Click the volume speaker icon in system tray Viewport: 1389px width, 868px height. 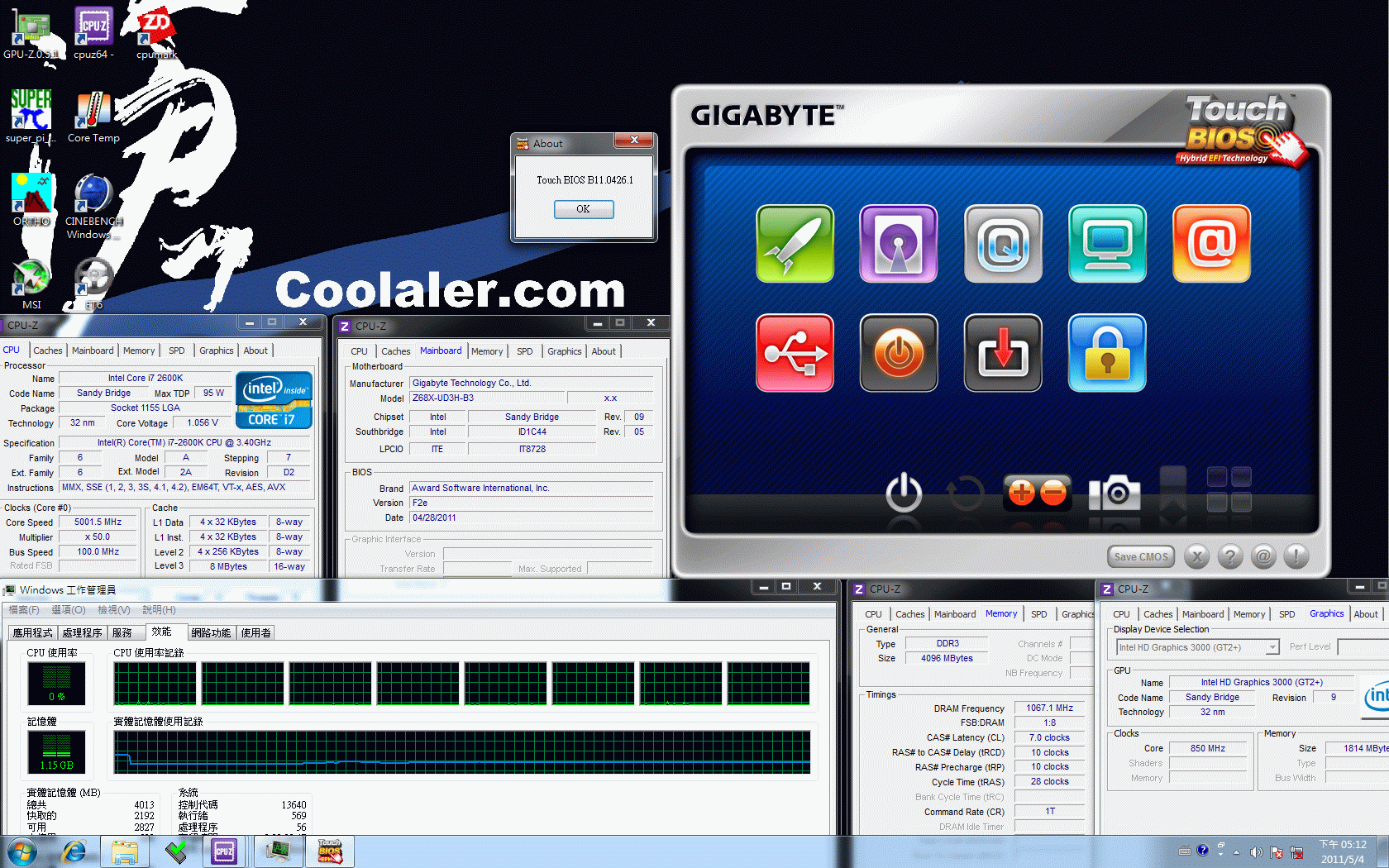[1256, 851]
